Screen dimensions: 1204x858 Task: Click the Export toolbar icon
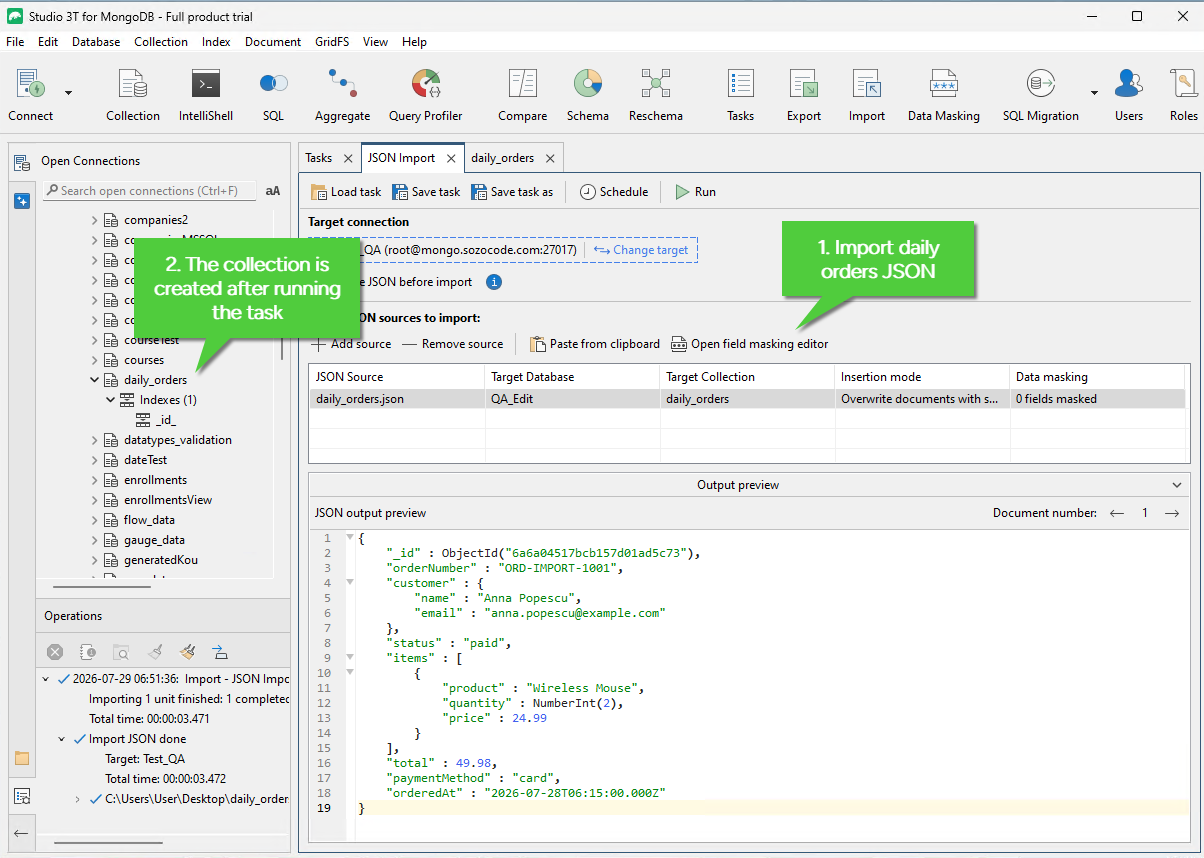click(x=804, y=95)
